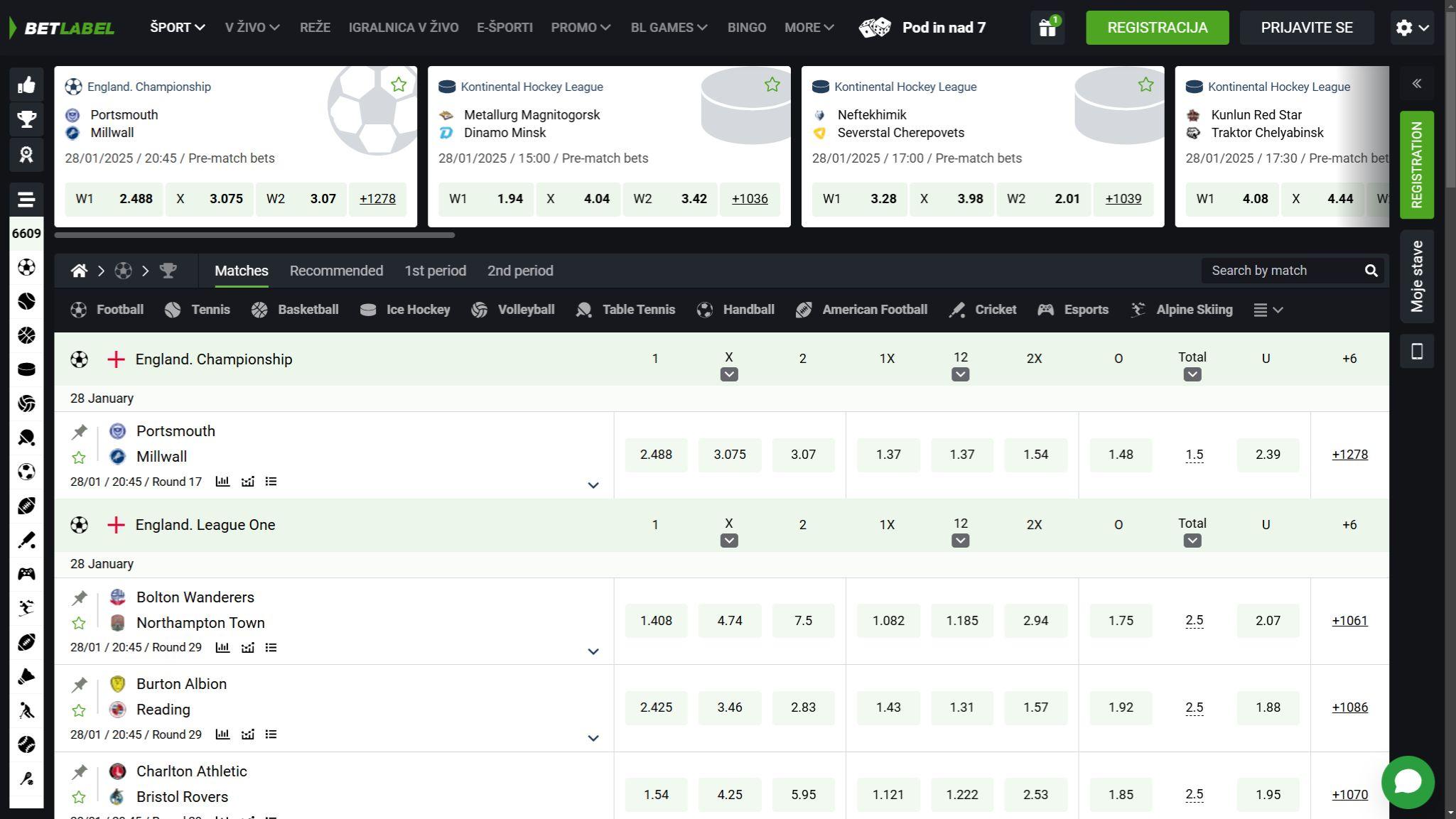The height and width of the screenshot is (819, 1456).
Task: Open the vertical REGISTRATION side tab
Action: [1416, 165]
